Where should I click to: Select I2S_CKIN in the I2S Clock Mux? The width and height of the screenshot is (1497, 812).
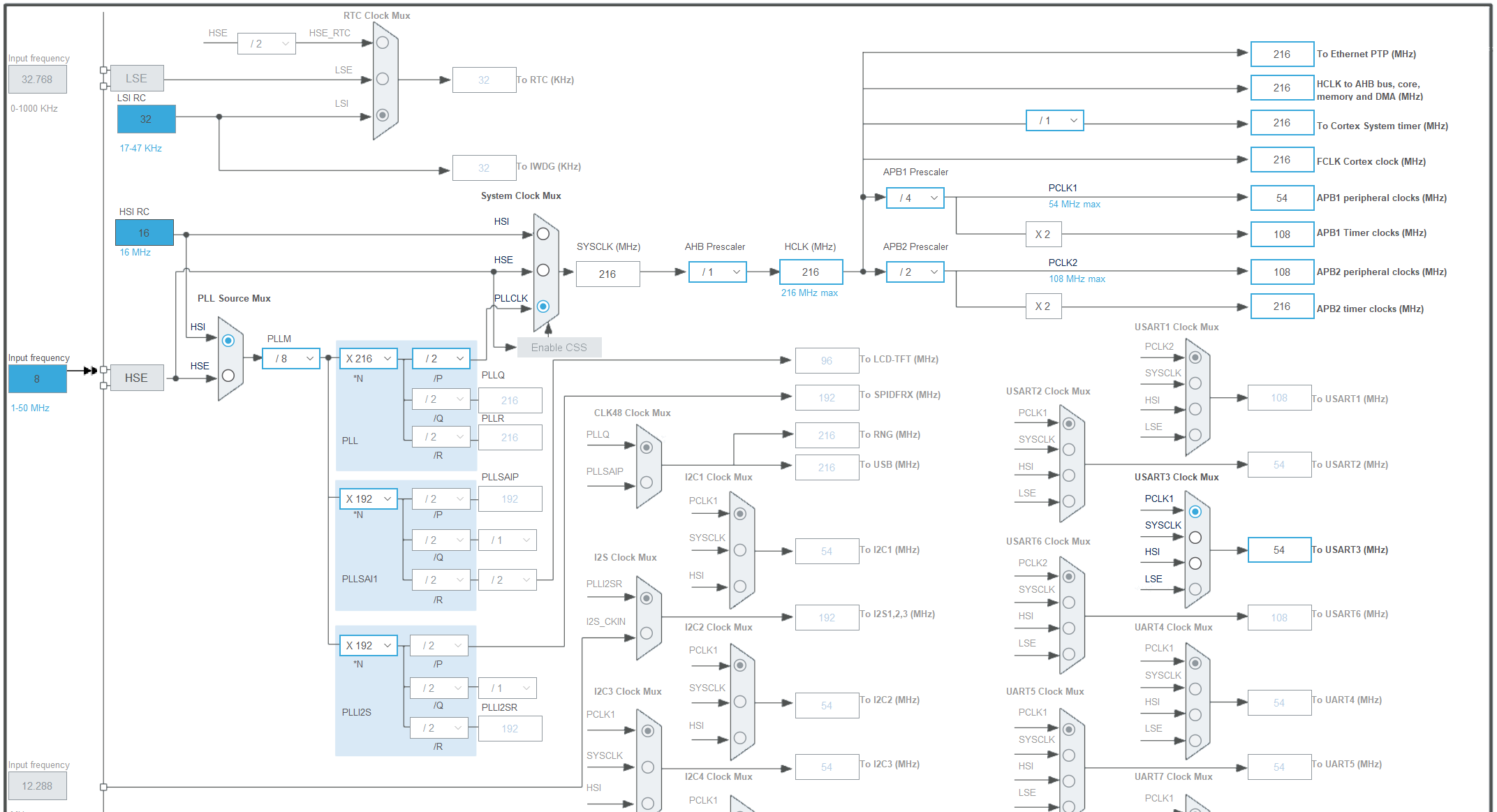click(x=647, y=632)
